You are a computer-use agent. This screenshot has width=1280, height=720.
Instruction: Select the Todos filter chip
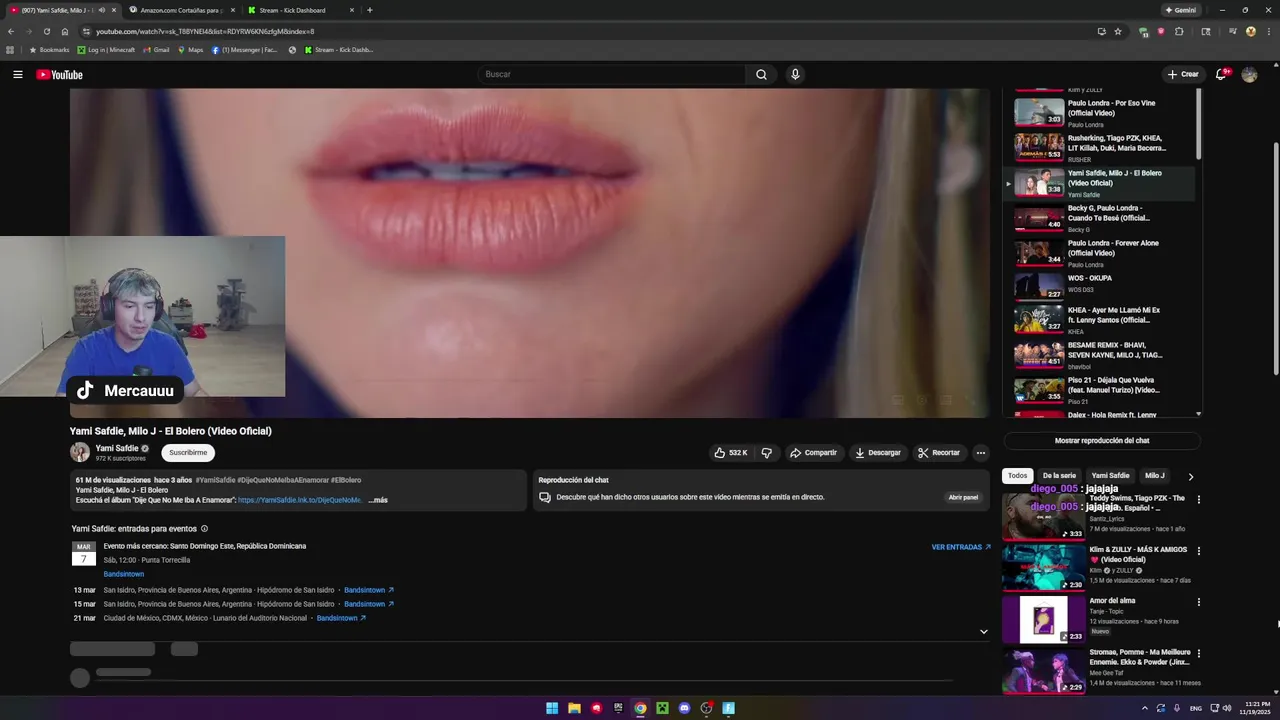click(x=1017, y=476)
